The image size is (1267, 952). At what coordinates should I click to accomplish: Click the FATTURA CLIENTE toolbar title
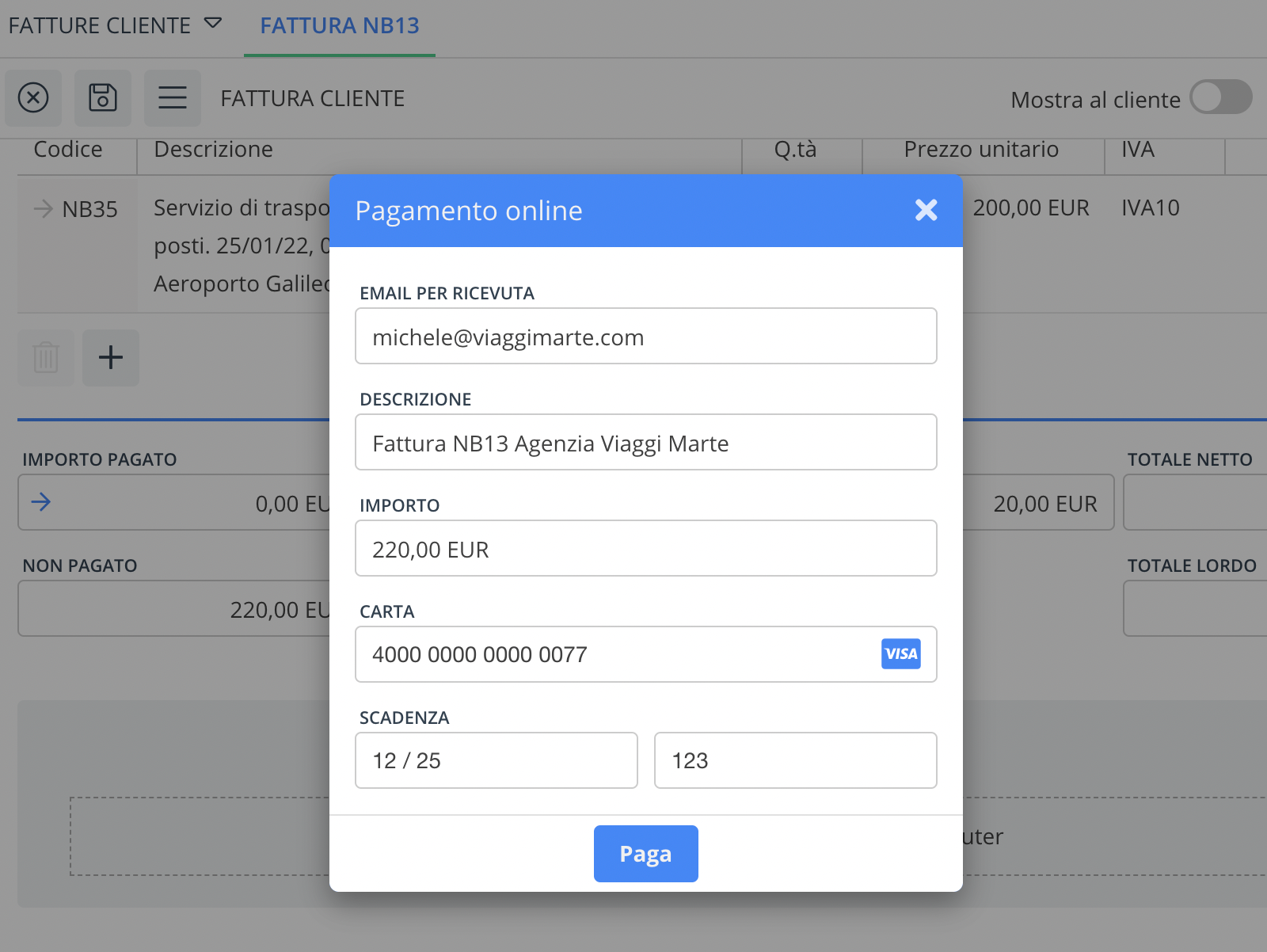pyautogui.click(x=313, y=98)
